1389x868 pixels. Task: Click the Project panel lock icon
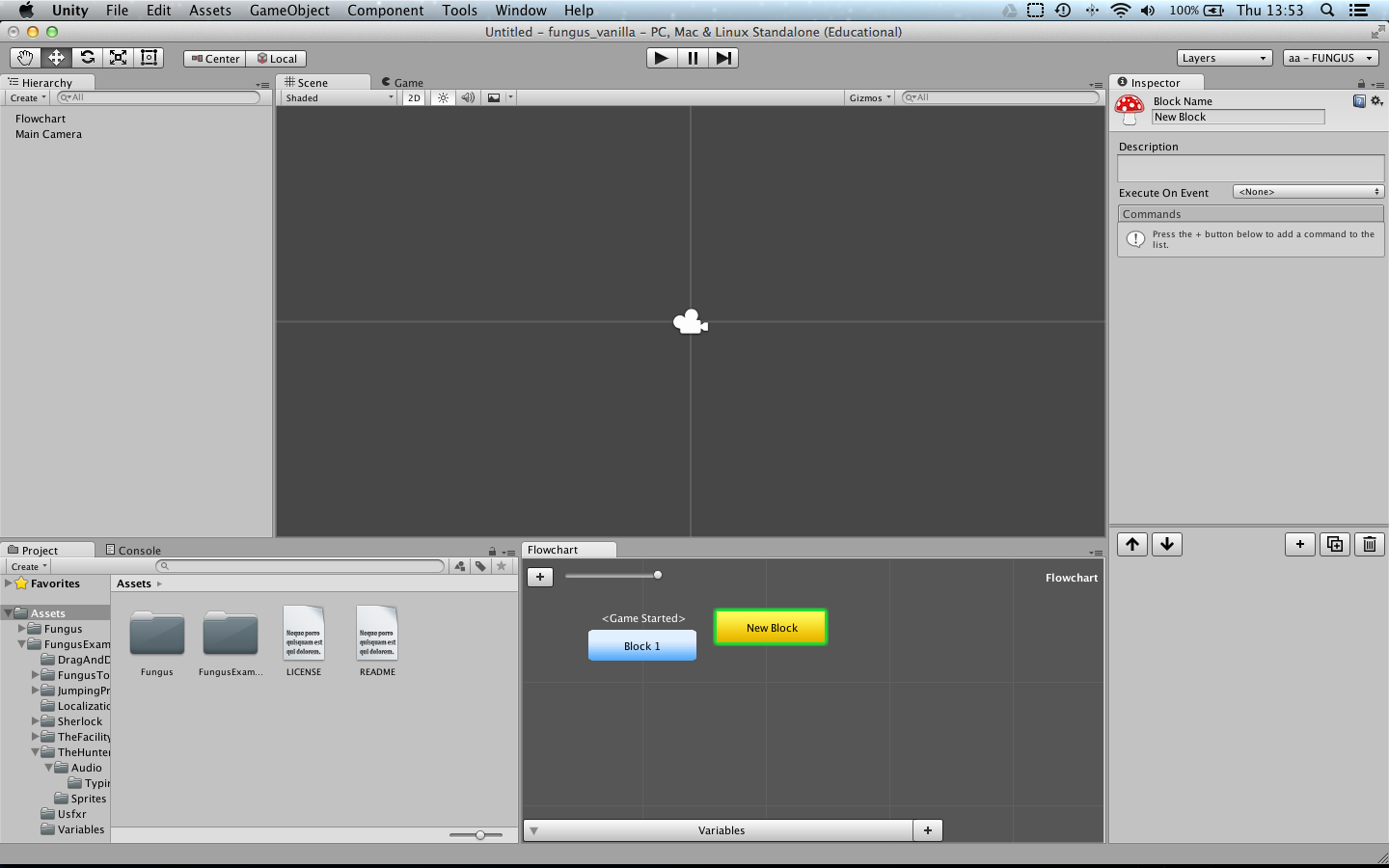[492, 552]
